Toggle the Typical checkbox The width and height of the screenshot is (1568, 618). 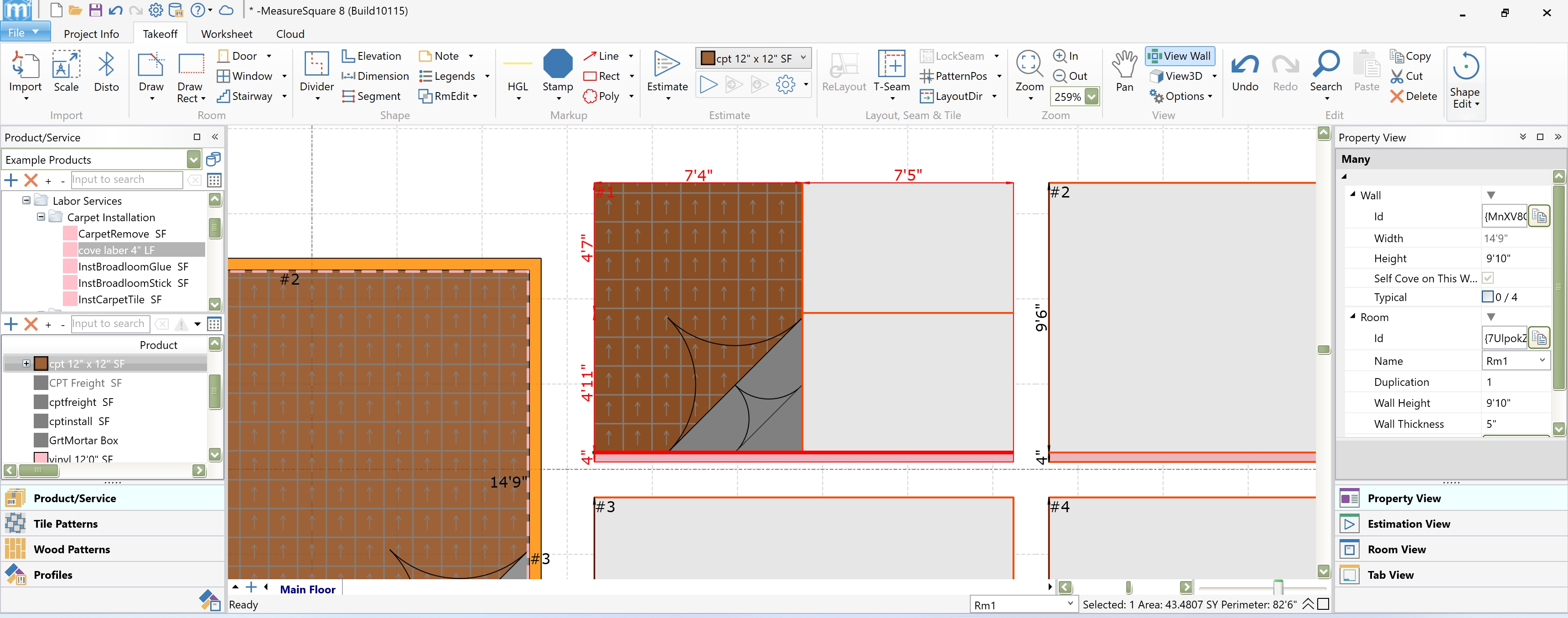(x=1487, y=297)
